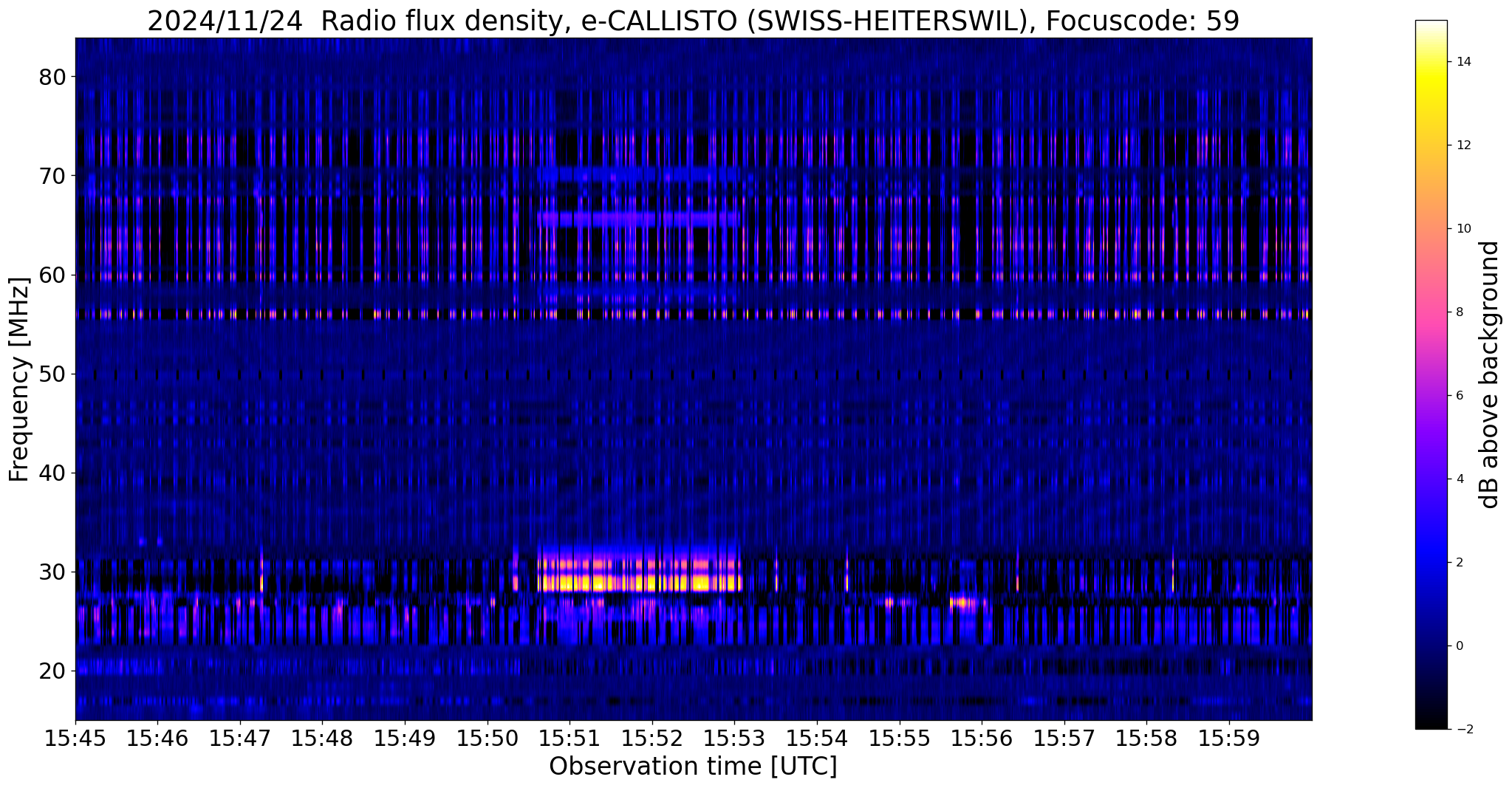
Task: Click the bright yellow burst near 29 MHz
Action: (x=640, y=583)
